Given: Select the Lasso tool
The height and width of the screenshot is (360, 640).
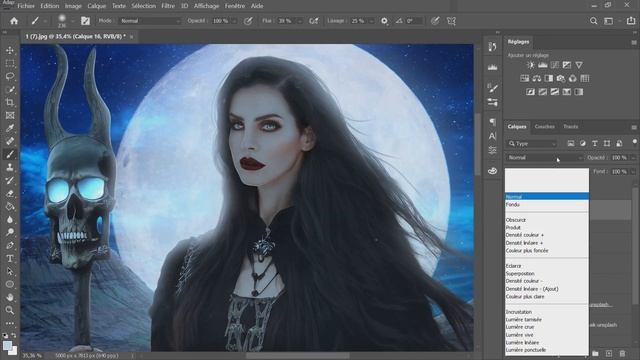Looking at the screenshot, I should click(x=10, y=76).
